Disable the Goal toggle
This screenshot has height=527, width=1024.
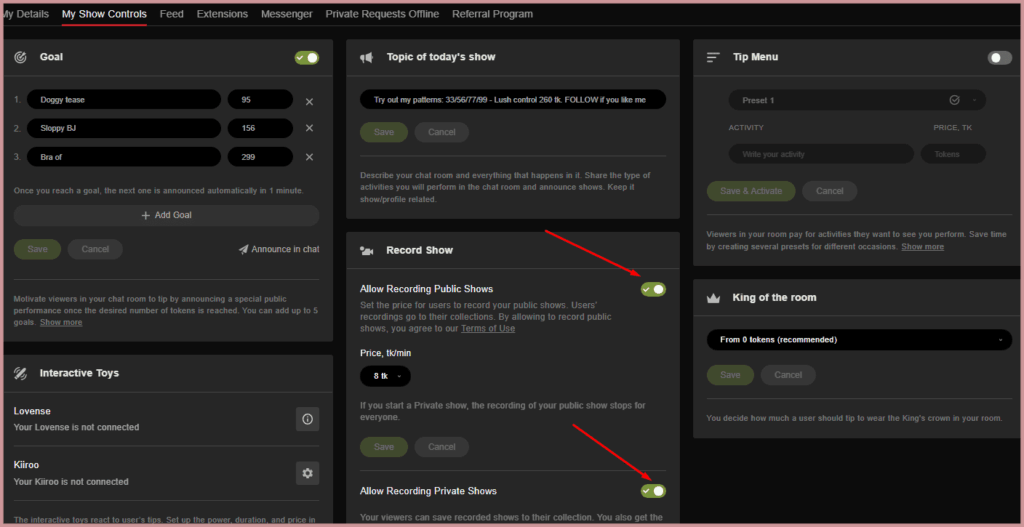307,58
